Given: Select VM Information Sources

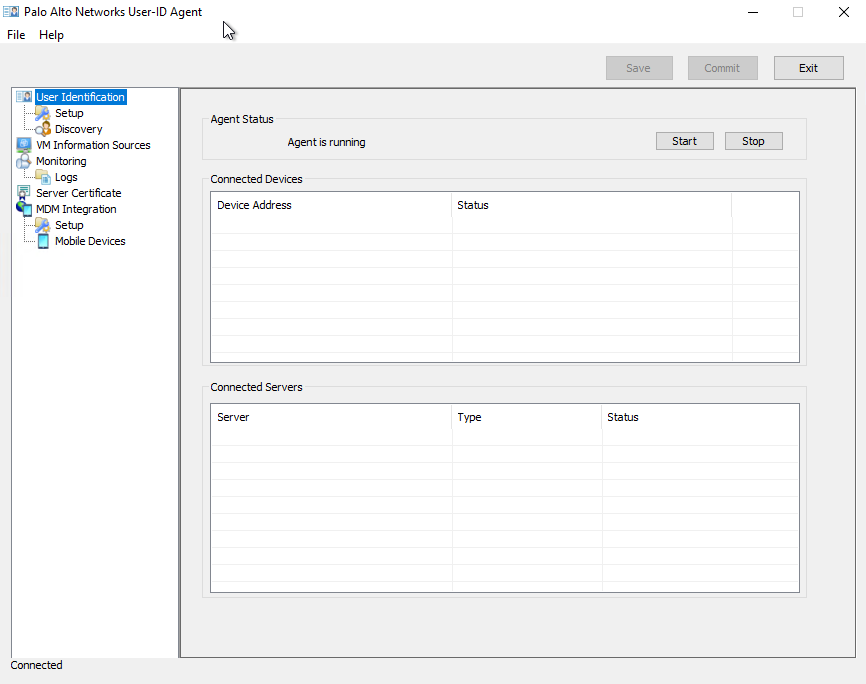Looking at the screenshot, I should [x=93, y=145].
